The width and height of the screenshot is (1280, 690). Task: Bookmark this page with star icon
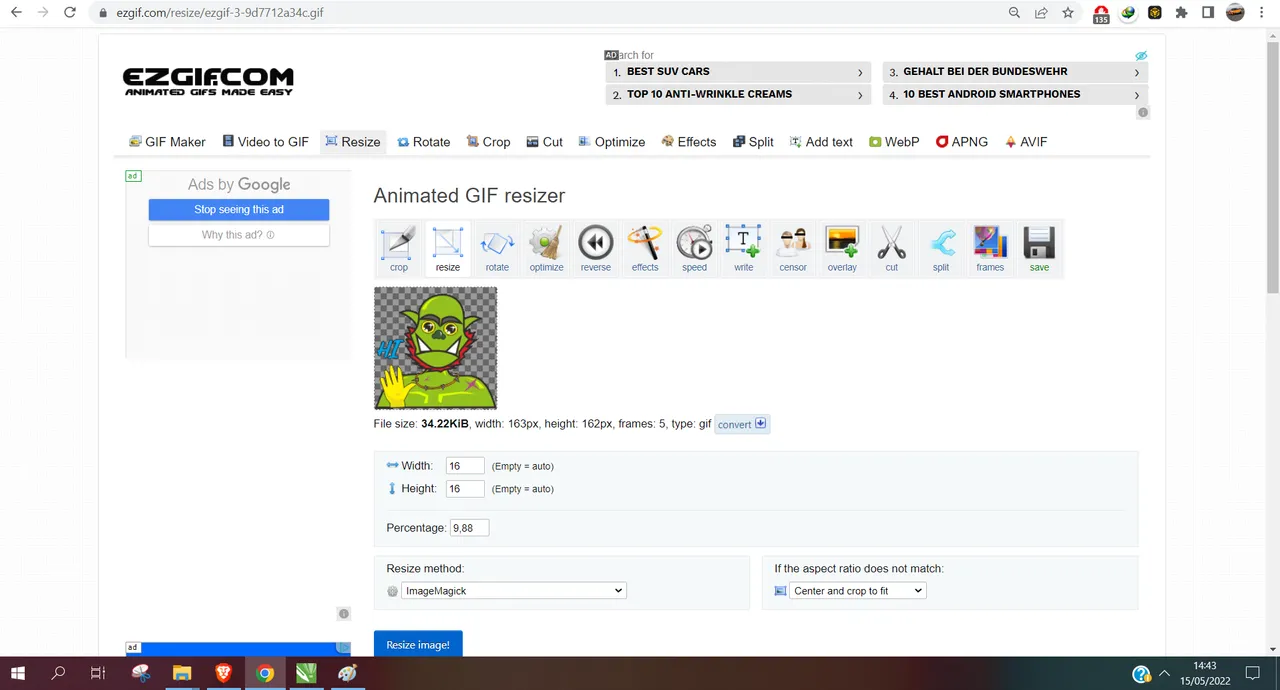pos(1068,13)
